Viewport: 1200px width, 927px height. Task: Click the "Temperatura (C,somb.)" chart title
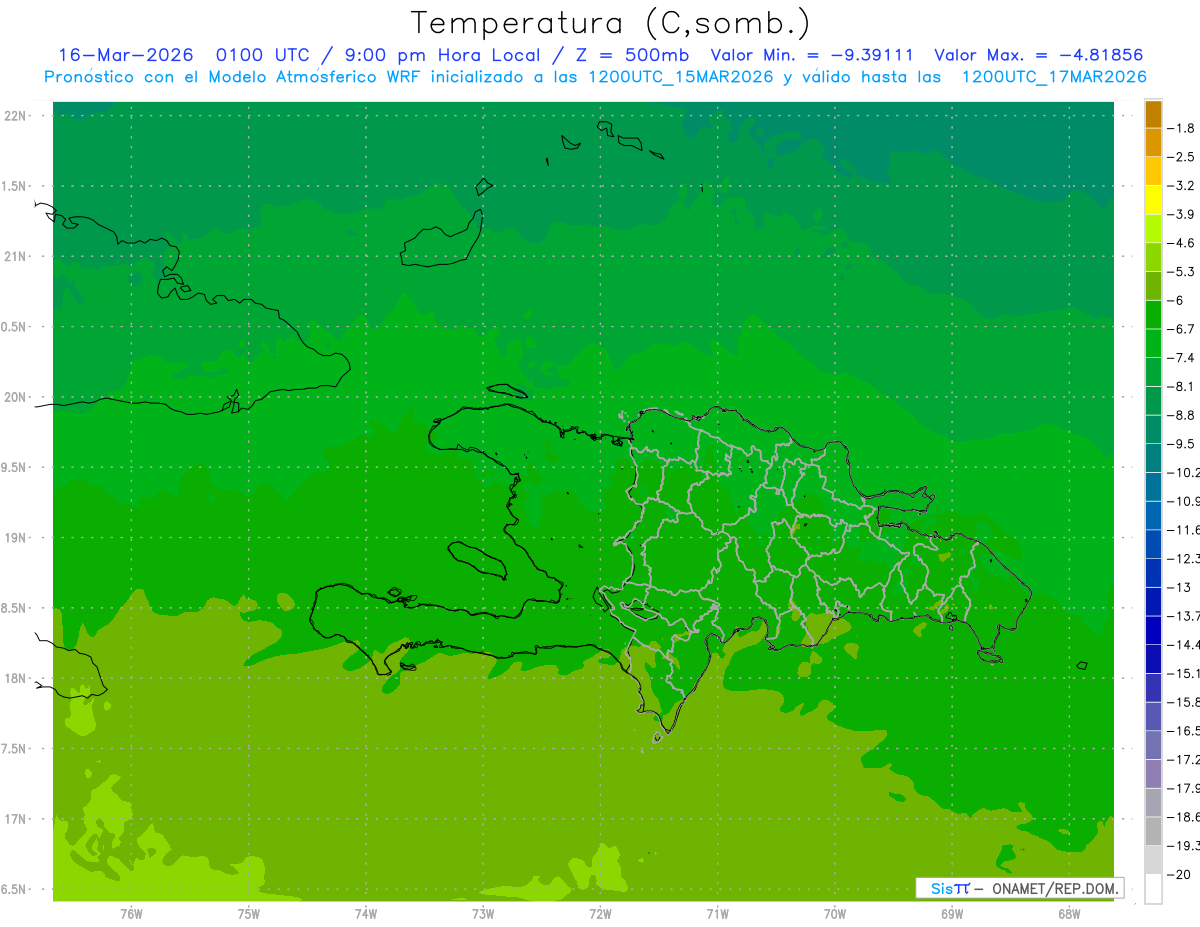click(x=609, y=23)
